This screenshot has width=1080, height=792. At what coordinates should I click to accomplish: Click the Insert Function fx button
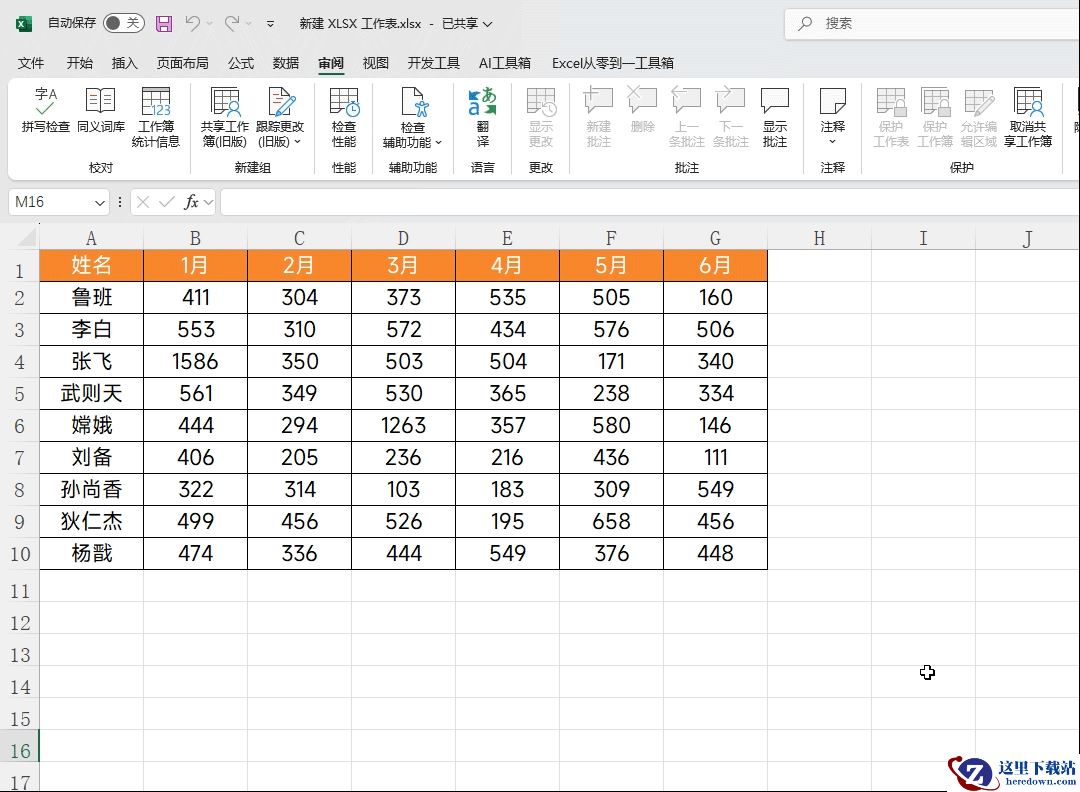(x=191, y=202)
